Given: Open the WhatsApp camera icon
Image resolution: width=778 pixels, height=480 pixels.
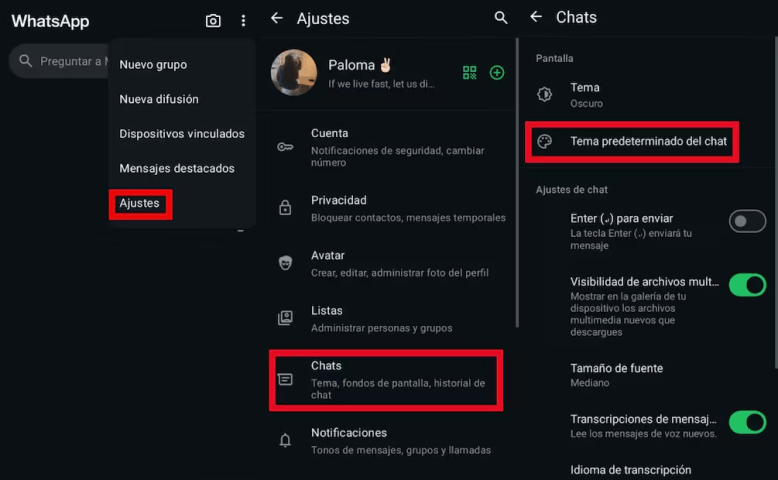Looking at the screenshot, I should (x=213, y=20).
